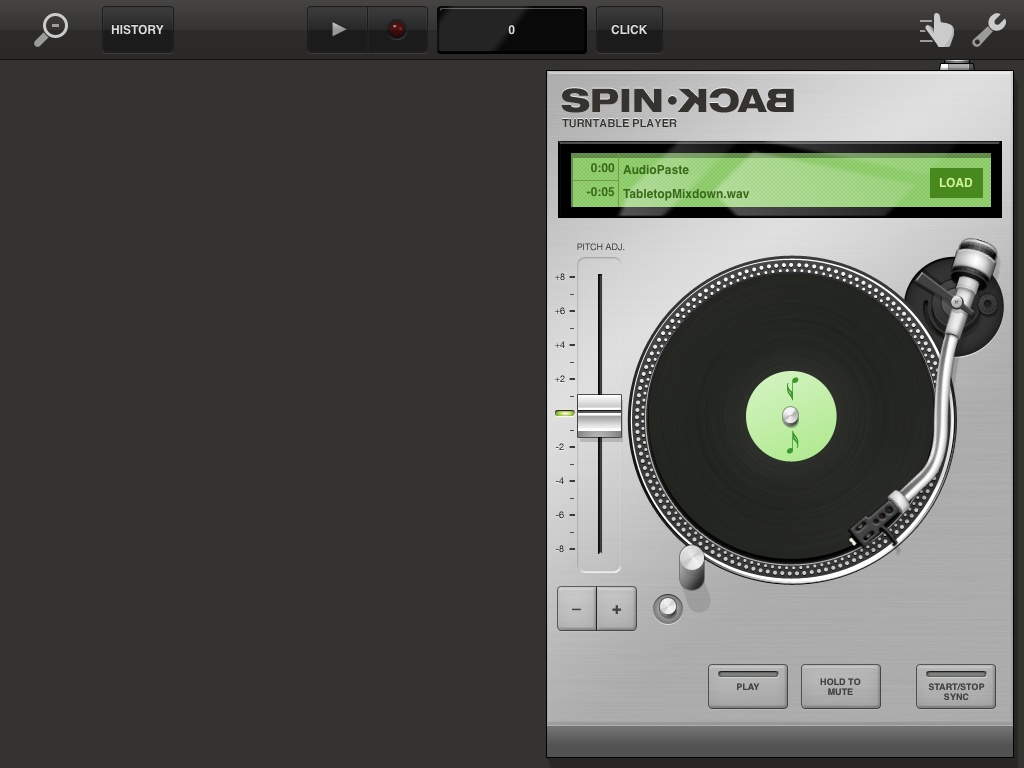Open settings with the wrench icon

[989, 30]
